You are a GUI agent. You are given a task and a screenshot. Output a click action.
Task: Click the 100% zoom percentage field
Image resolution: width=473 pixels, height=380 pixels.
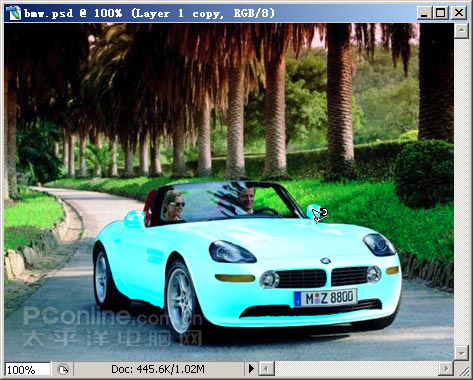28,369
